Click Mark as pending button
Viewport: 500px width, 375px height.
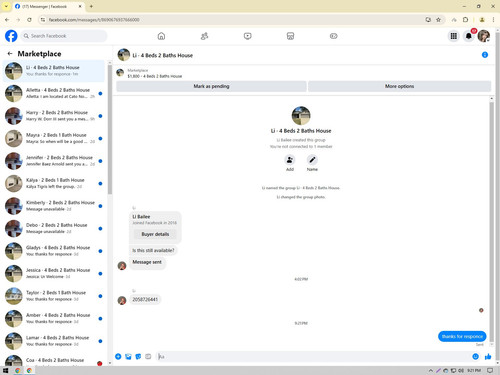coord(211,86)
